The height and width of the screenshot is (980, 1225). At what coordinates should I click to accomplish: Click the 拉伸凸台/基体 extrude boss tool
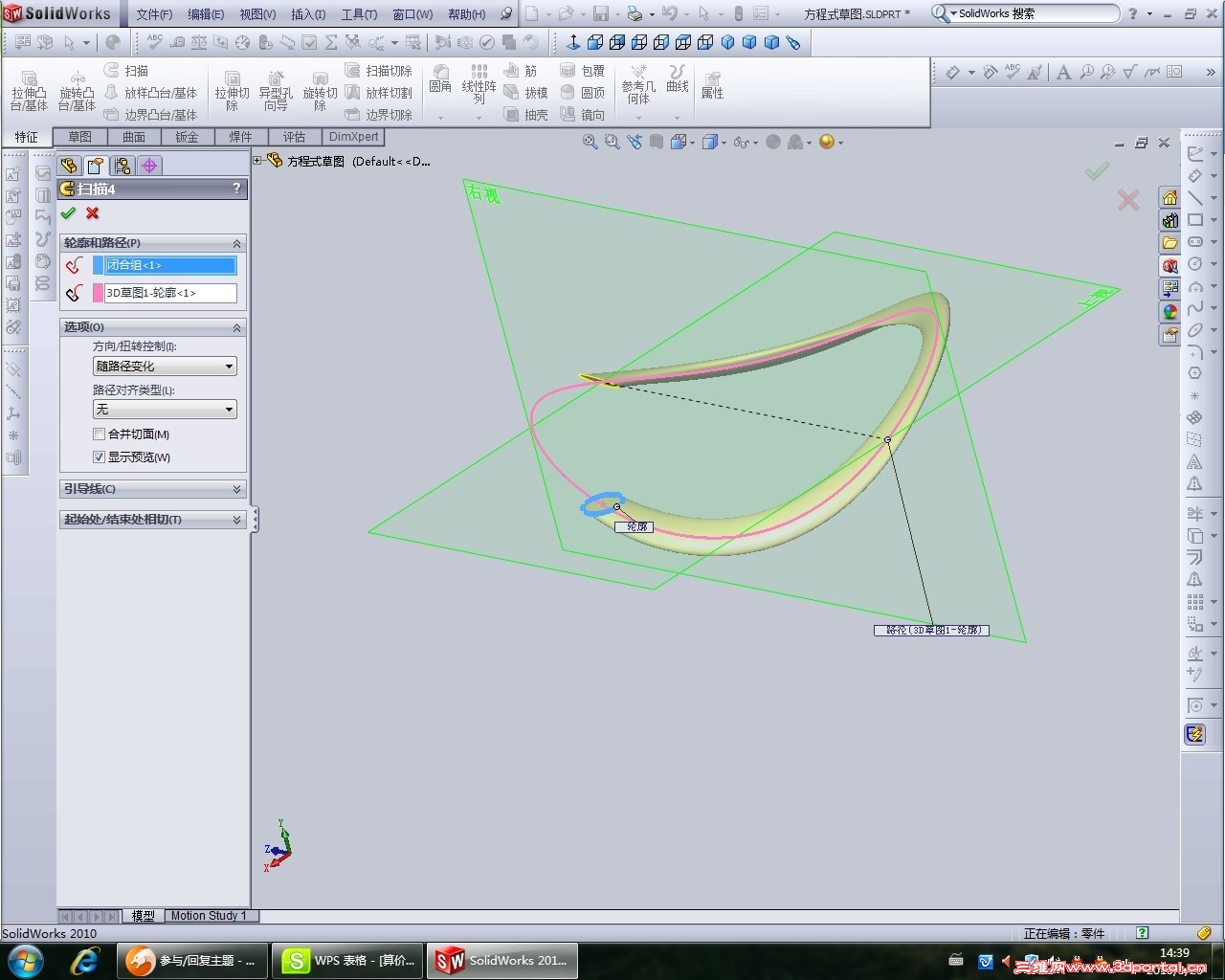pos(29,89)
